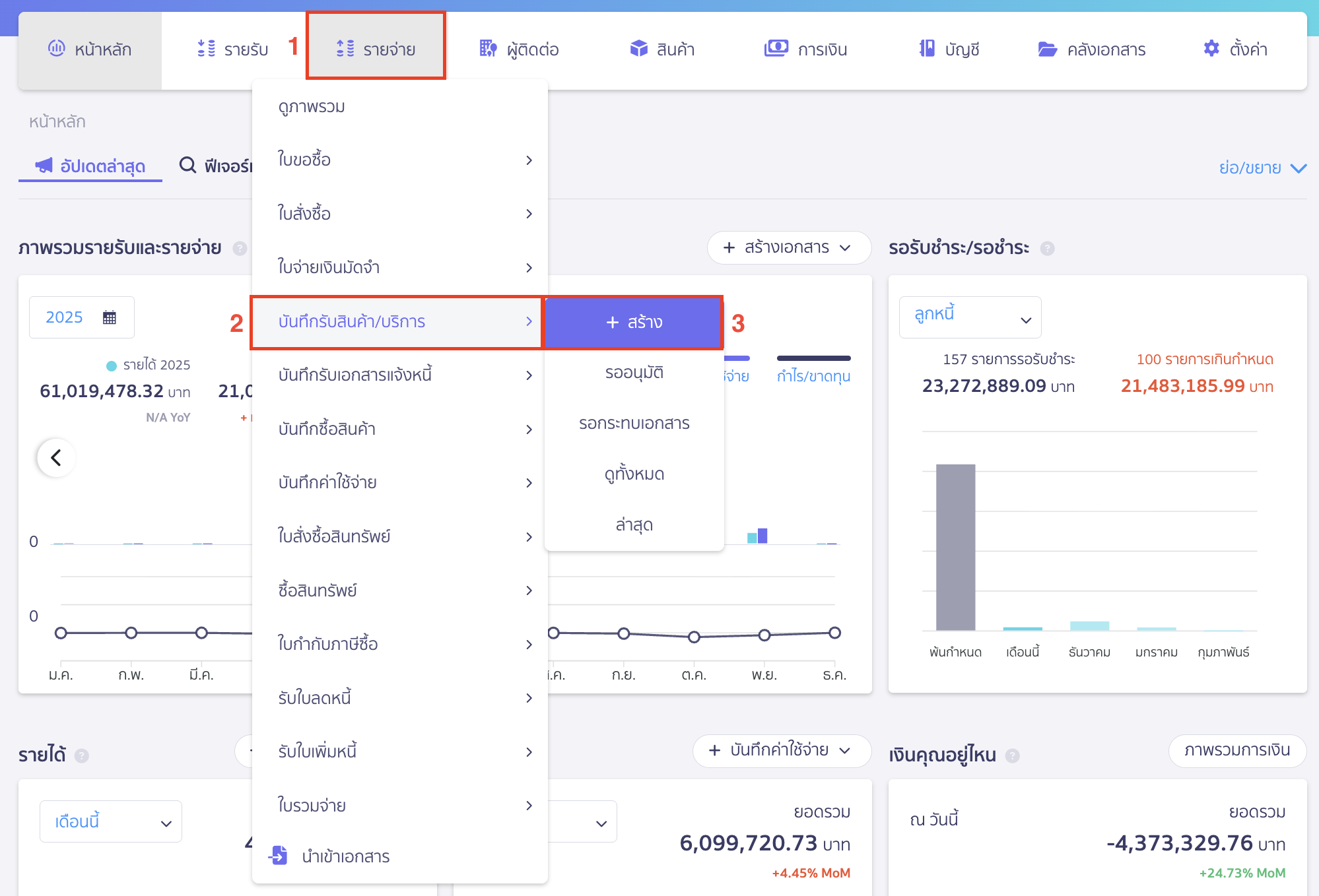Image resolution: width=1319 pixels, height=896 pixels.
Task: Select นำเข้าเอกสาร import document item
Action: [345, 856]
